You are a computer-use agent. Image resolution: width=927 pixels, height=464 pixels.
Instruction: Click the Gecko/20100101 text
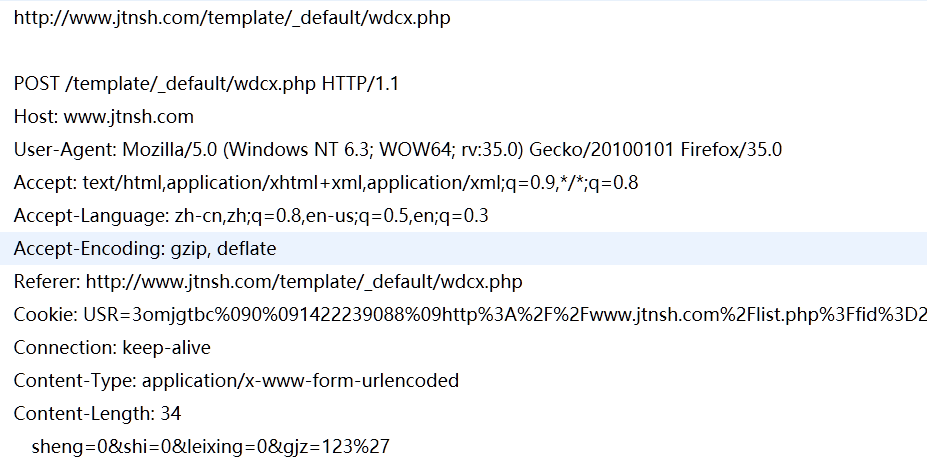pos(601,150)
